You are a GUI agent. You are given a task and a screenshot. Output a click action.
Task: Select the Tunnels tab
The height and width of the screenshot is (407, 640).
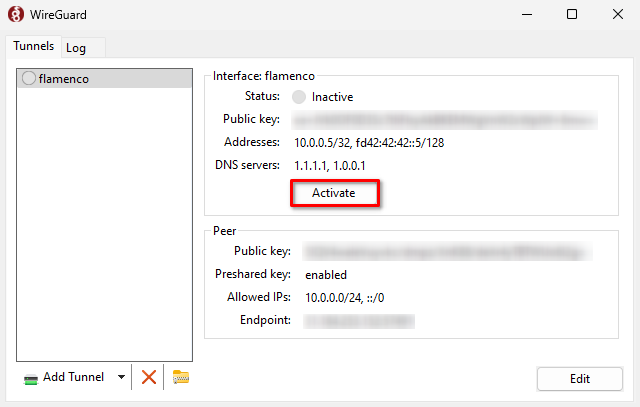pyautogui.click(x=33, y=46)
